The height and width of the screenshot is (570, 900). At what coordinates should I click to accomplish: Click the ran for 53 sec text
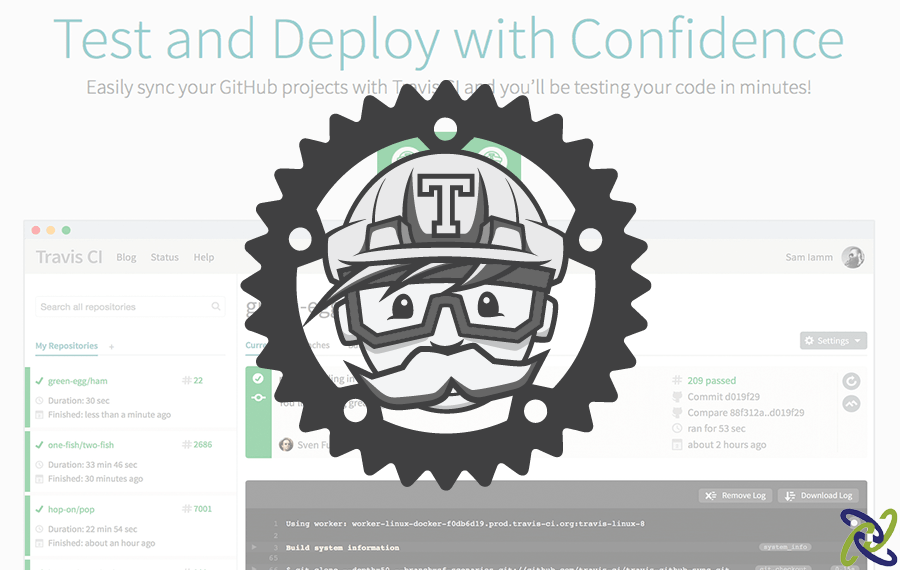(x=716, y=429)
